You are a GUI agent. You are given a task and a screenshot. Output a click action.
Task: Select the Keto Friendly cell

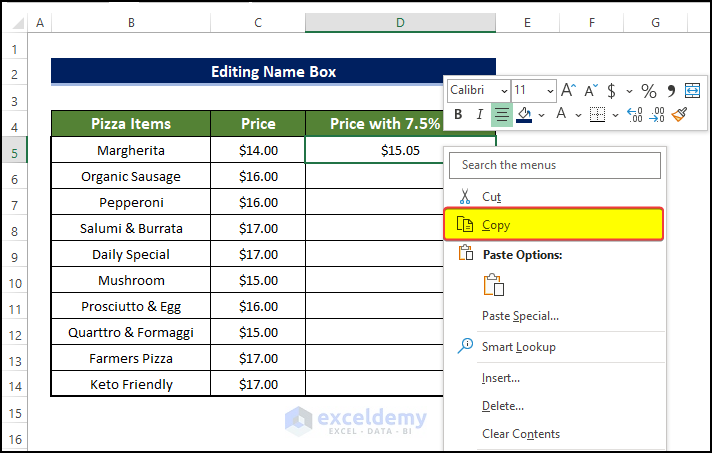pyautogui.click(x=131, y=384)
